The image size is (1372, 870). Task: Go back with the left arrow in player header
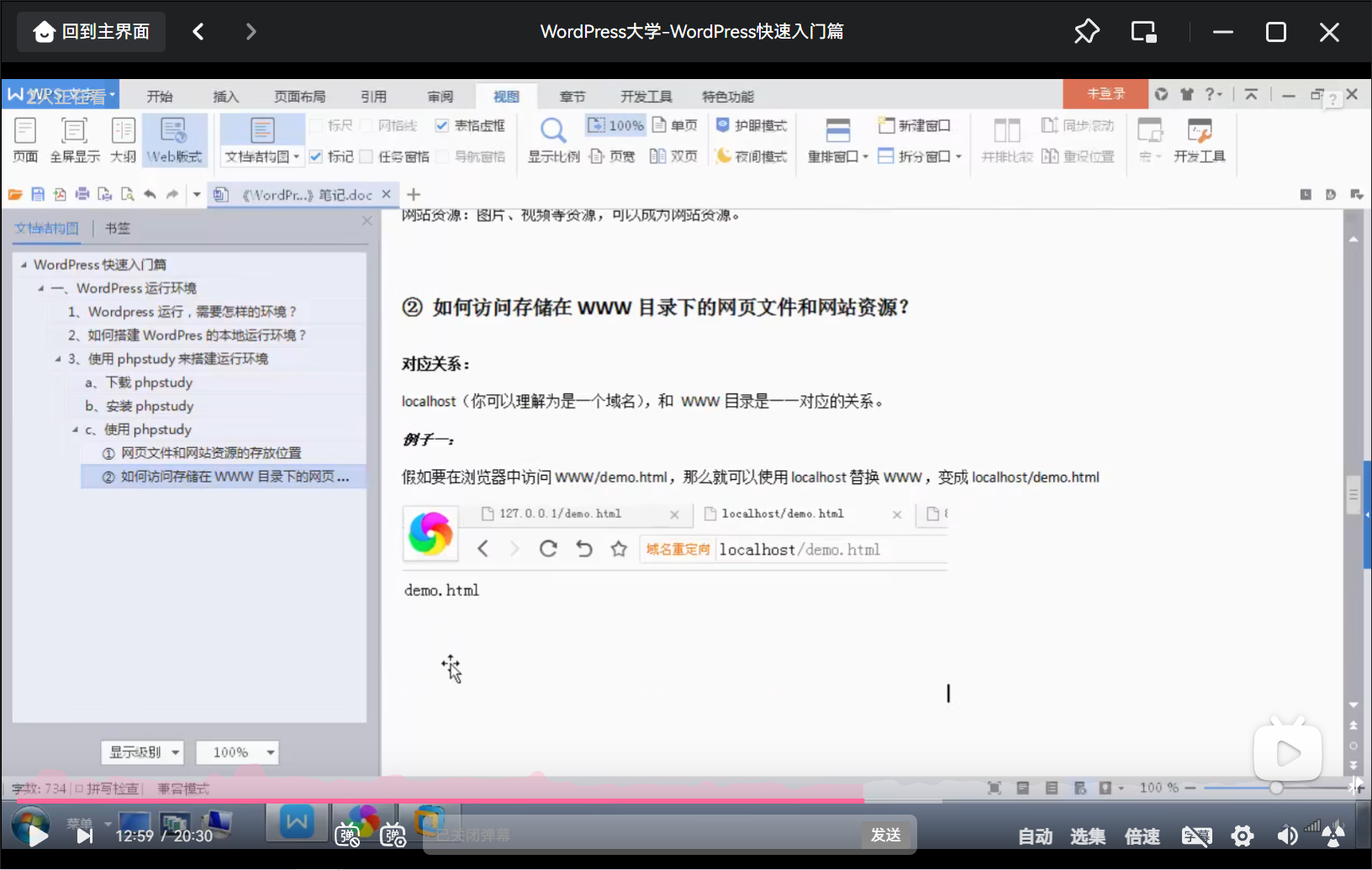(198, 32)
